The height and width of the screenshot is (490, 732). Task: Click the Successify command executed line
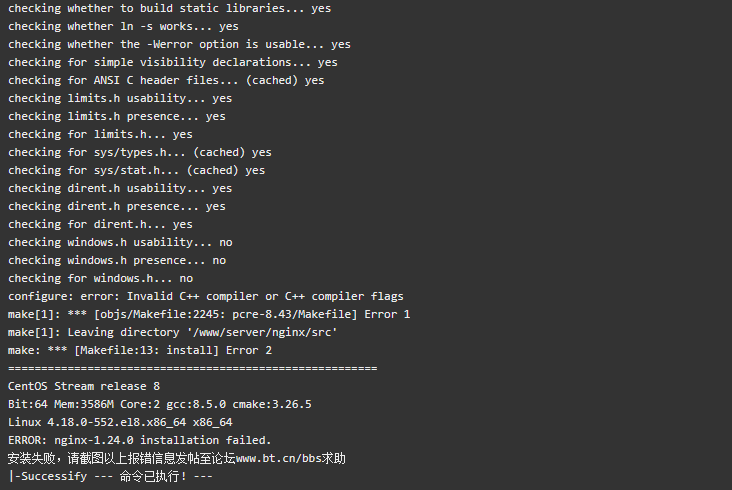click(110, 476)
